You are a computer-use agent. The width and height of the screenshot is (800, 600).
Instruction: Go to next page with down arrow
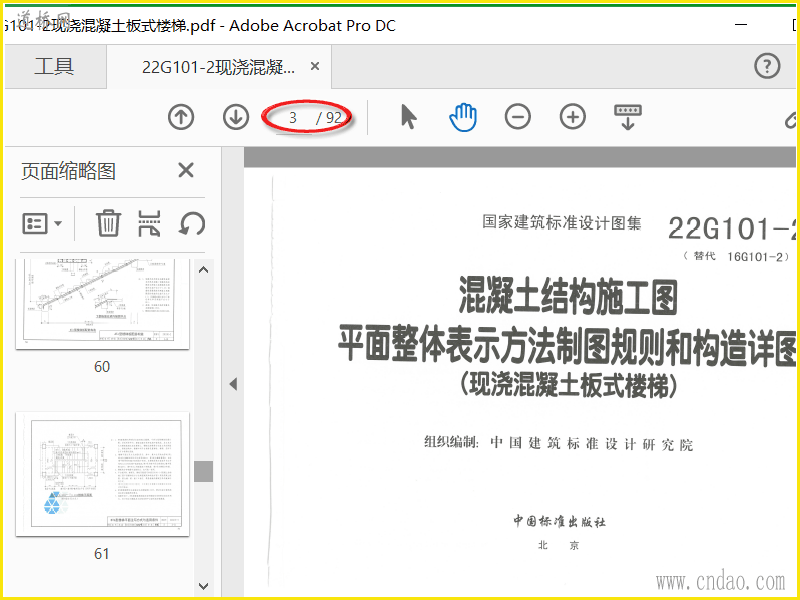point(236,117)
